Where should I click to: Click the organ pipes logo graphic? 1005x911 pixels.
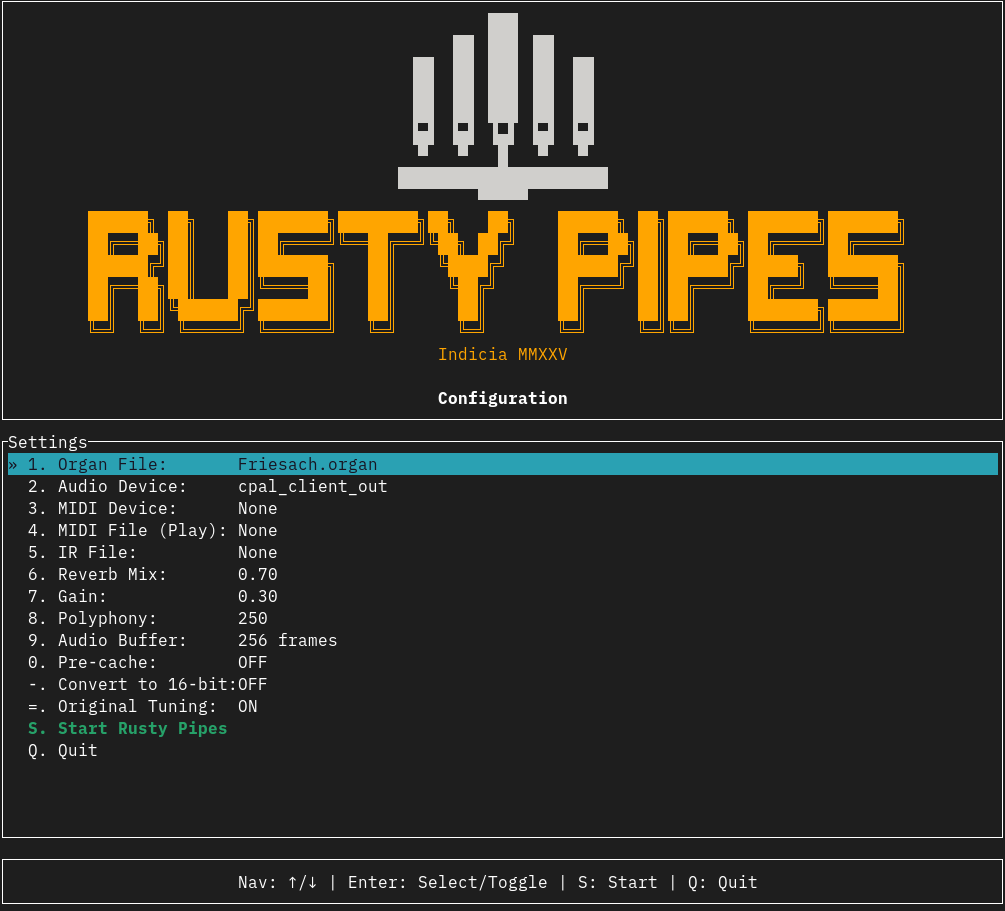pos(502,105)
